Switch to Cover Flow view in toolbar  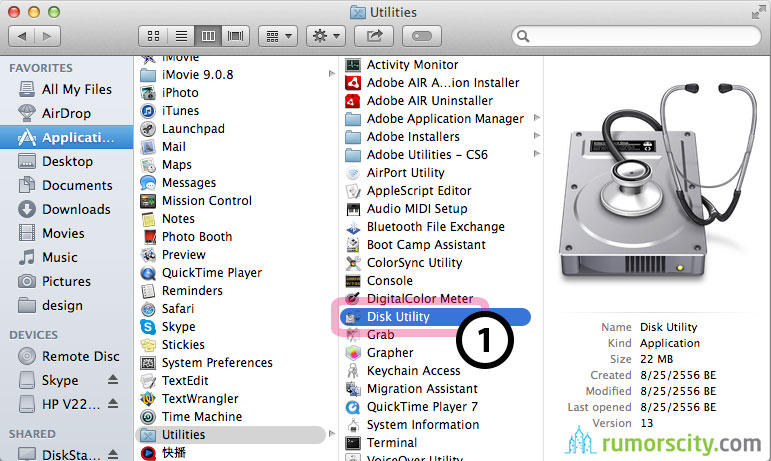(236, 36)
